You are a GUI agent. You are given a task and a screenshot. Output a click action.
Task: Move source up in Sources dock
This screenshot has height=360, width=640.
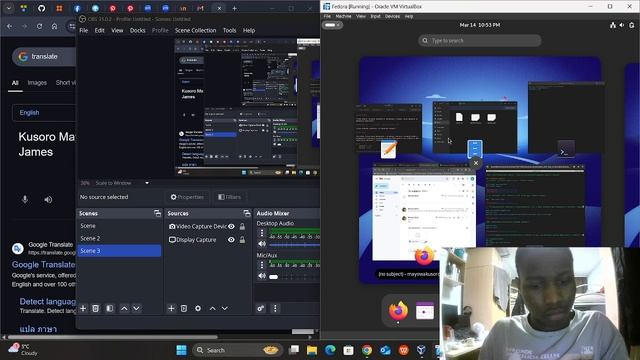[x=212, y=309]
